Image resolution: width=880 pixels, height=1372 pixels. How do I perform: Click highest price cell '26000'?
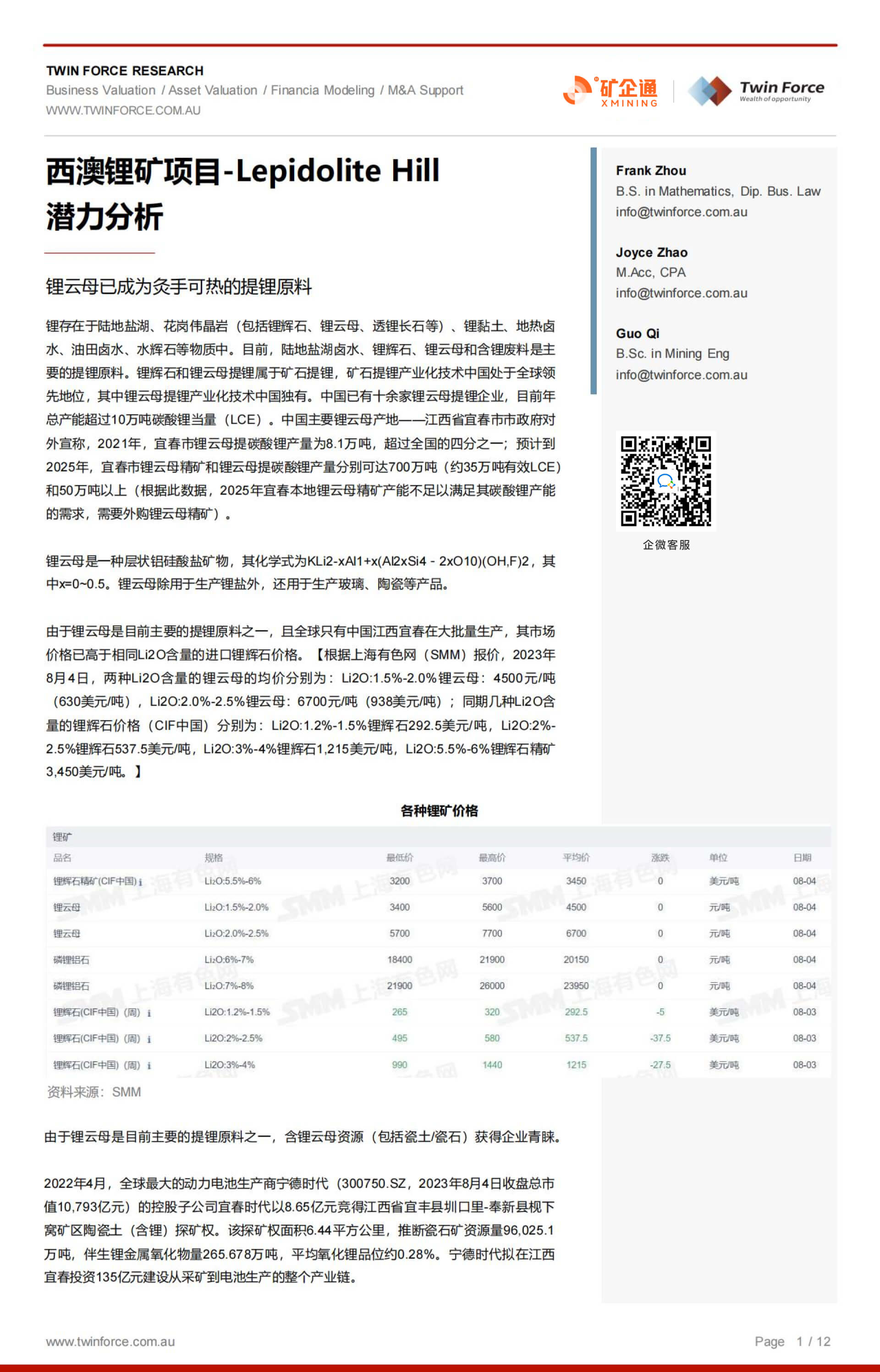(x=492, y=986)
